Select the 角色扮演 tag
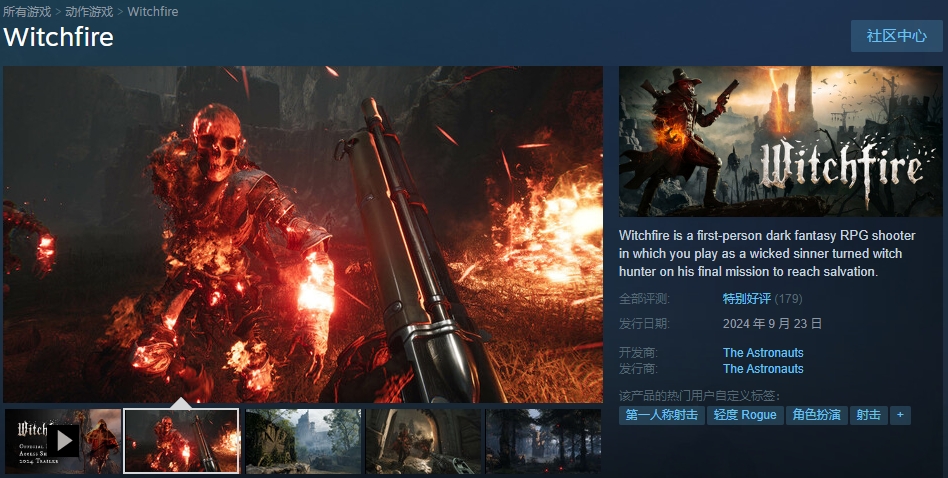 pos(816,415)
